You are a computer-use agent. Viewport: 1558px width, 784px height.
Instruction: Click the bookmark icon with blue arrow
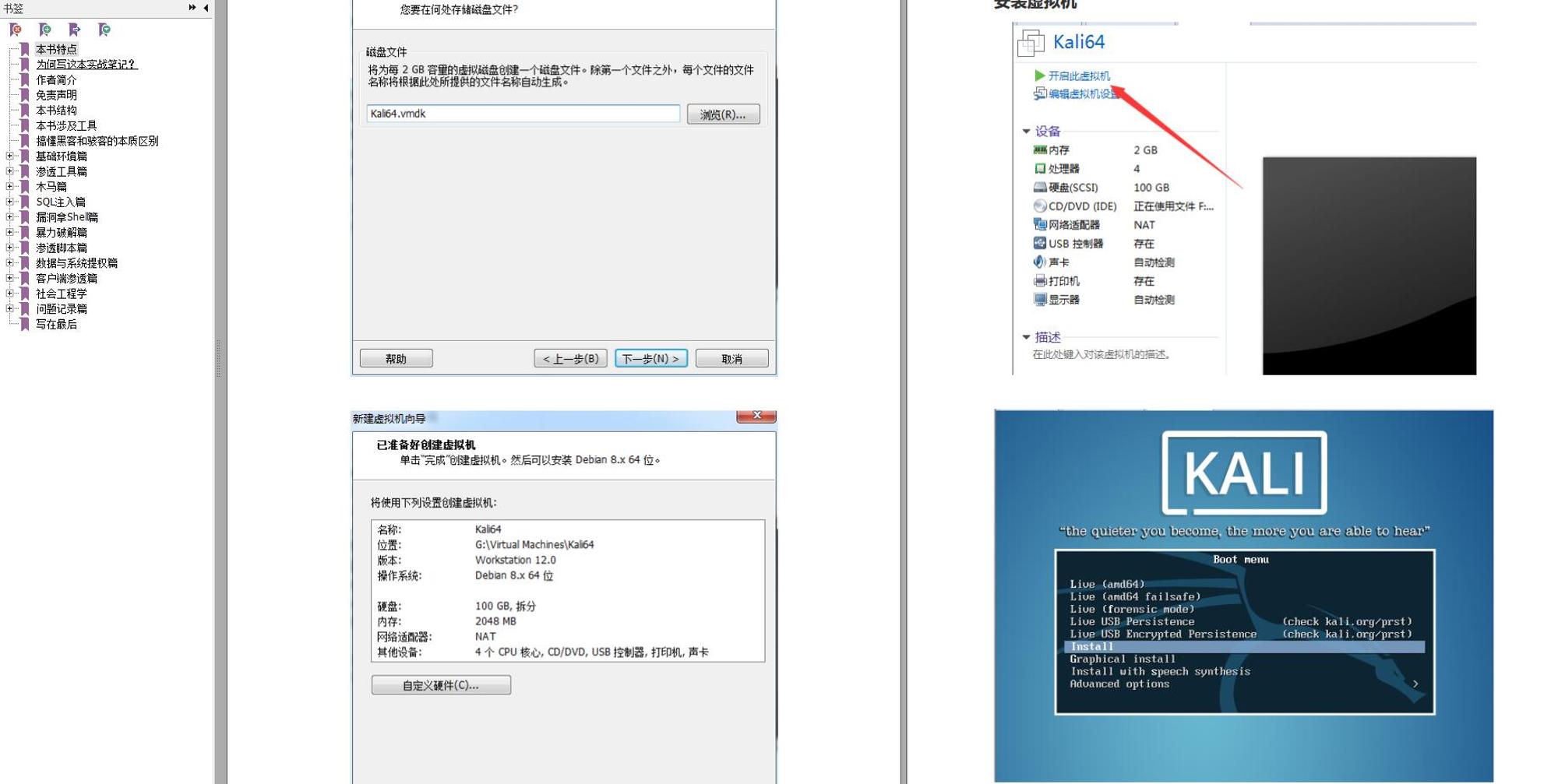pos(75,30)
